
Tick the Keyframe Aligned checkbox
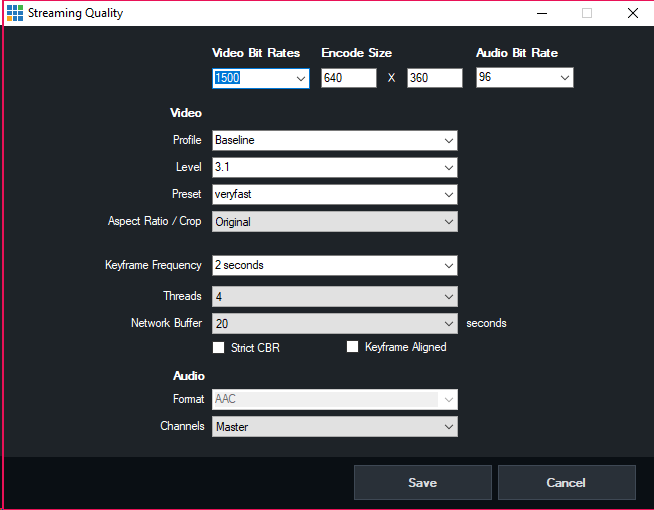(352, 347)
